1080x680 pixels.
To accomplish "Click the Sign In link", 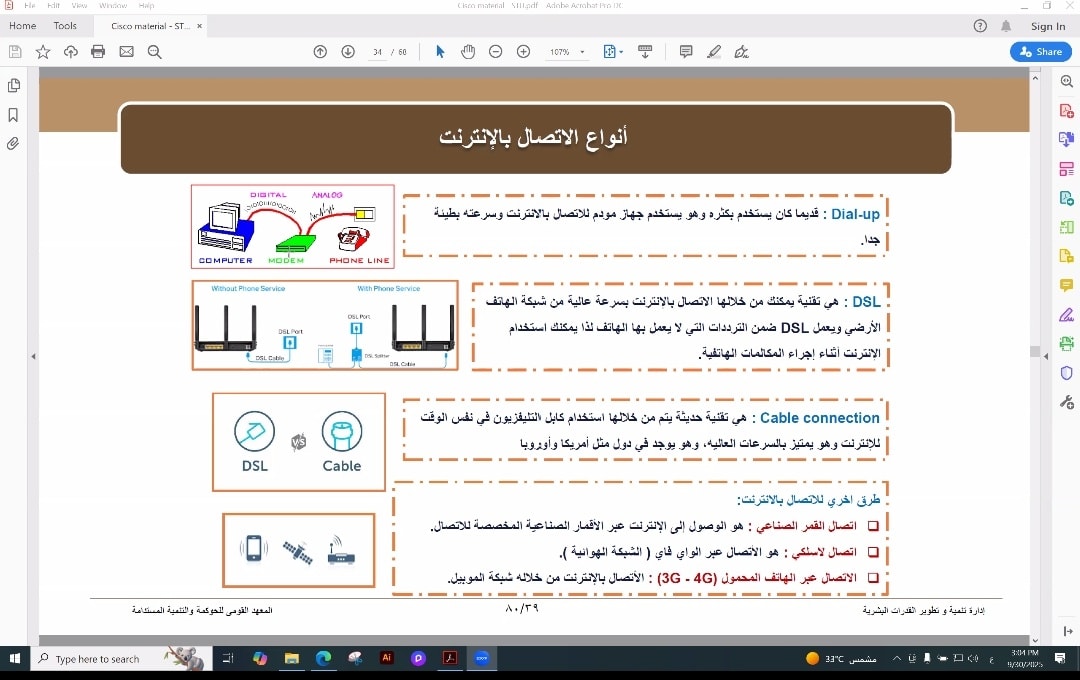I will pyautogui.click(x=1048, y=26).
